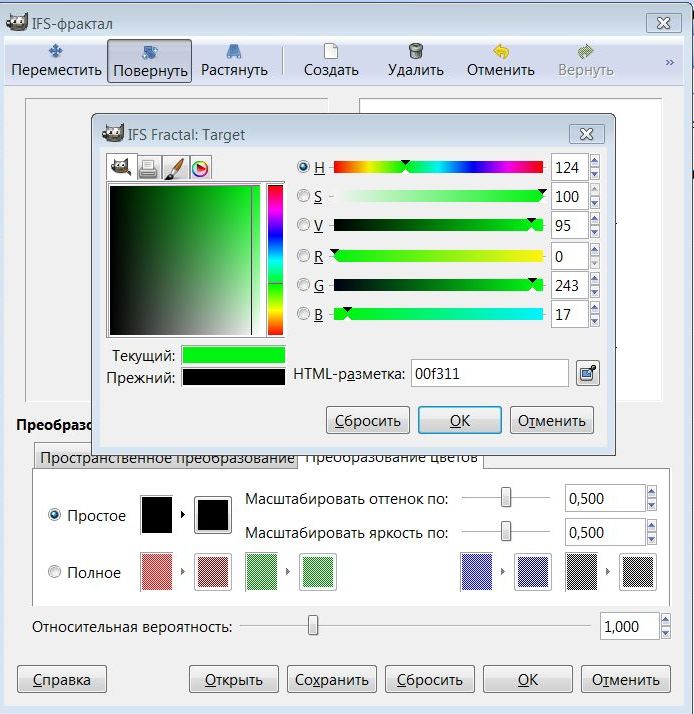Click the scale hue (оттенок) slider

click(506, 497)
